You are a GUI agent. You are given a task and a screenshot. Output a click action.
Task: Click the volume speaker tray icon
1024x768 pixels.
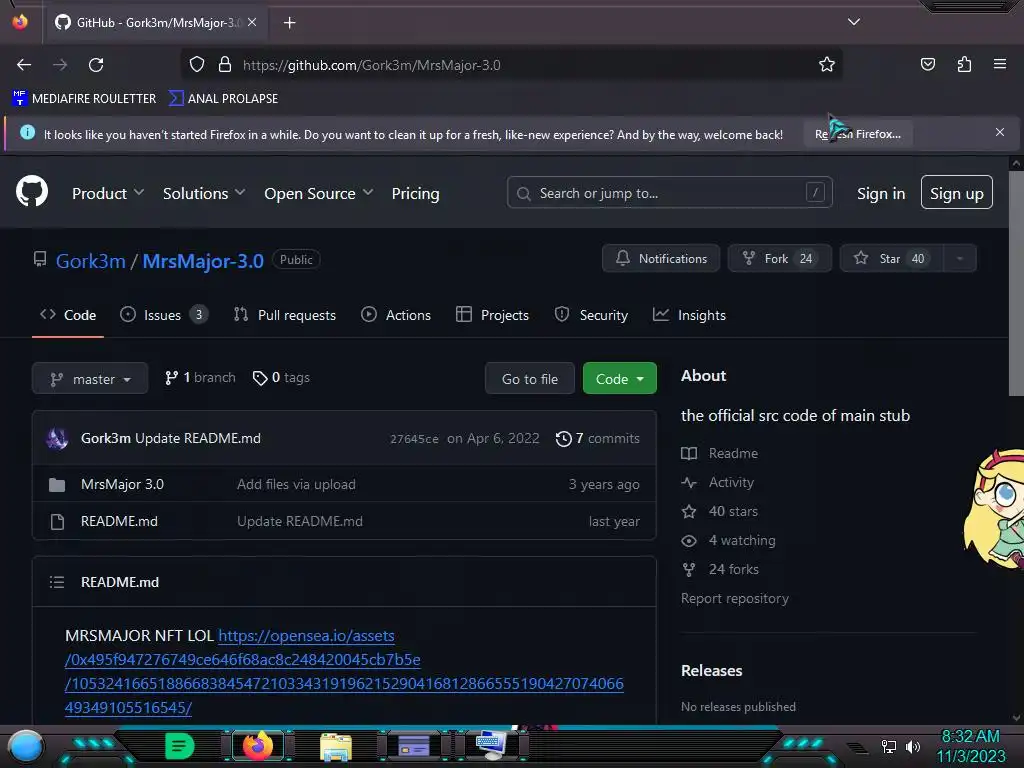[913, 746]
